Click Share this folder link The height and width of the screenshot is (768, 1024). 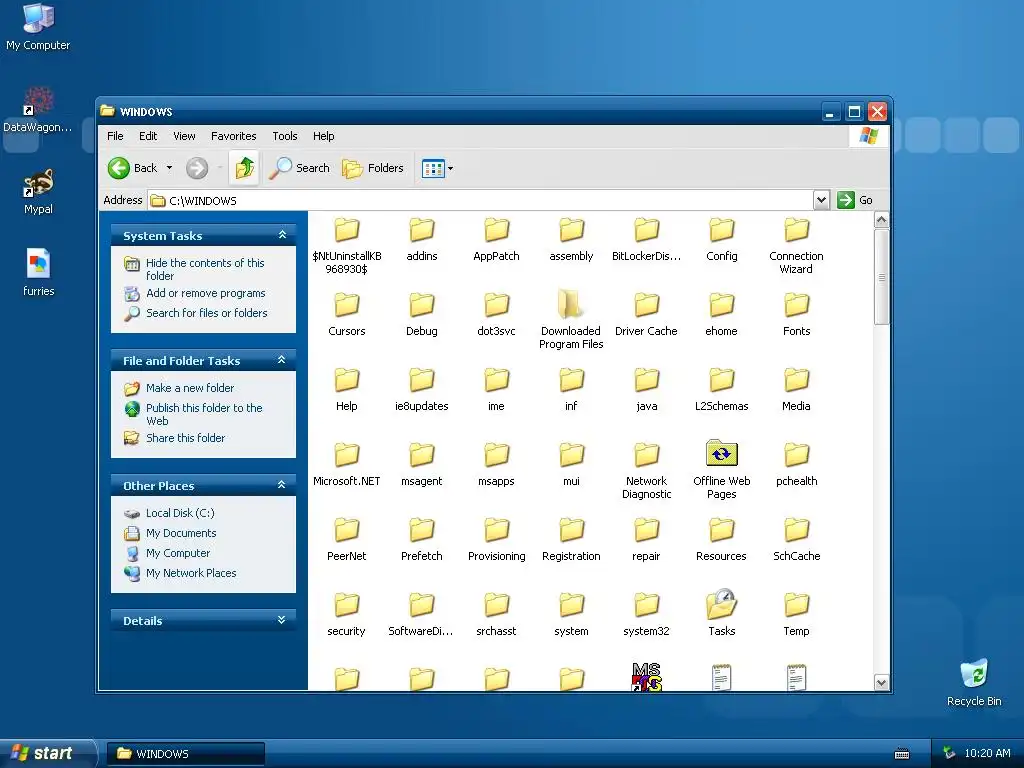[185, 438]
